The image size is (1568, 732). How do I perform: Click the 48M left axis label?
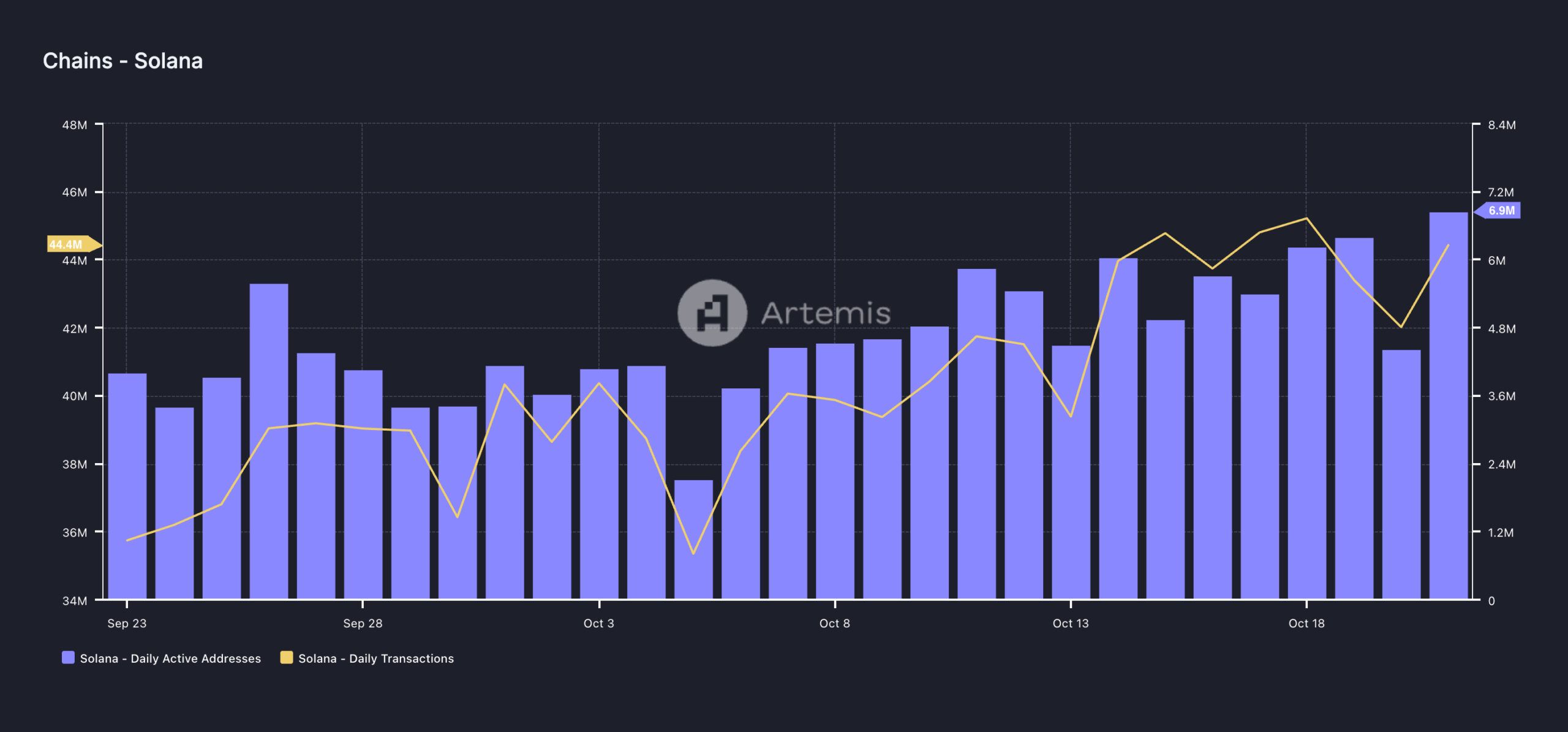coord(75,125)
